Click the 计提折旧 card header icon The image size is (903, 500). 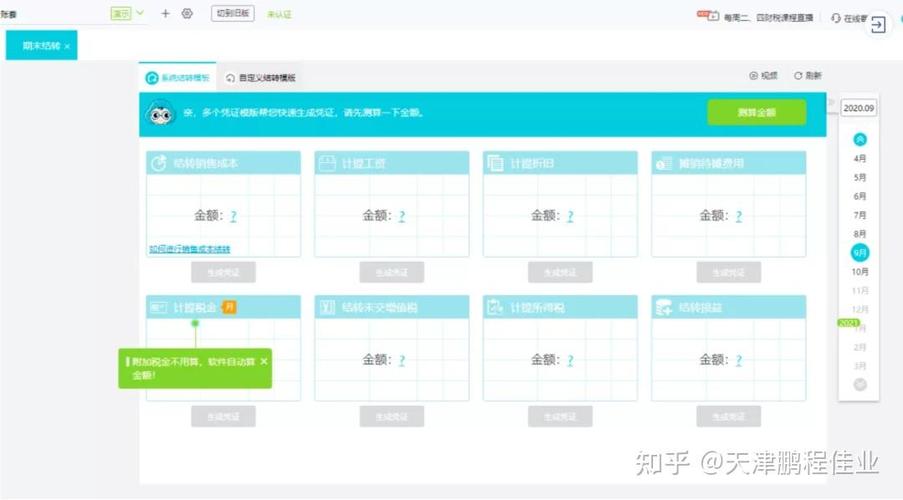click(x=495, y=164)
